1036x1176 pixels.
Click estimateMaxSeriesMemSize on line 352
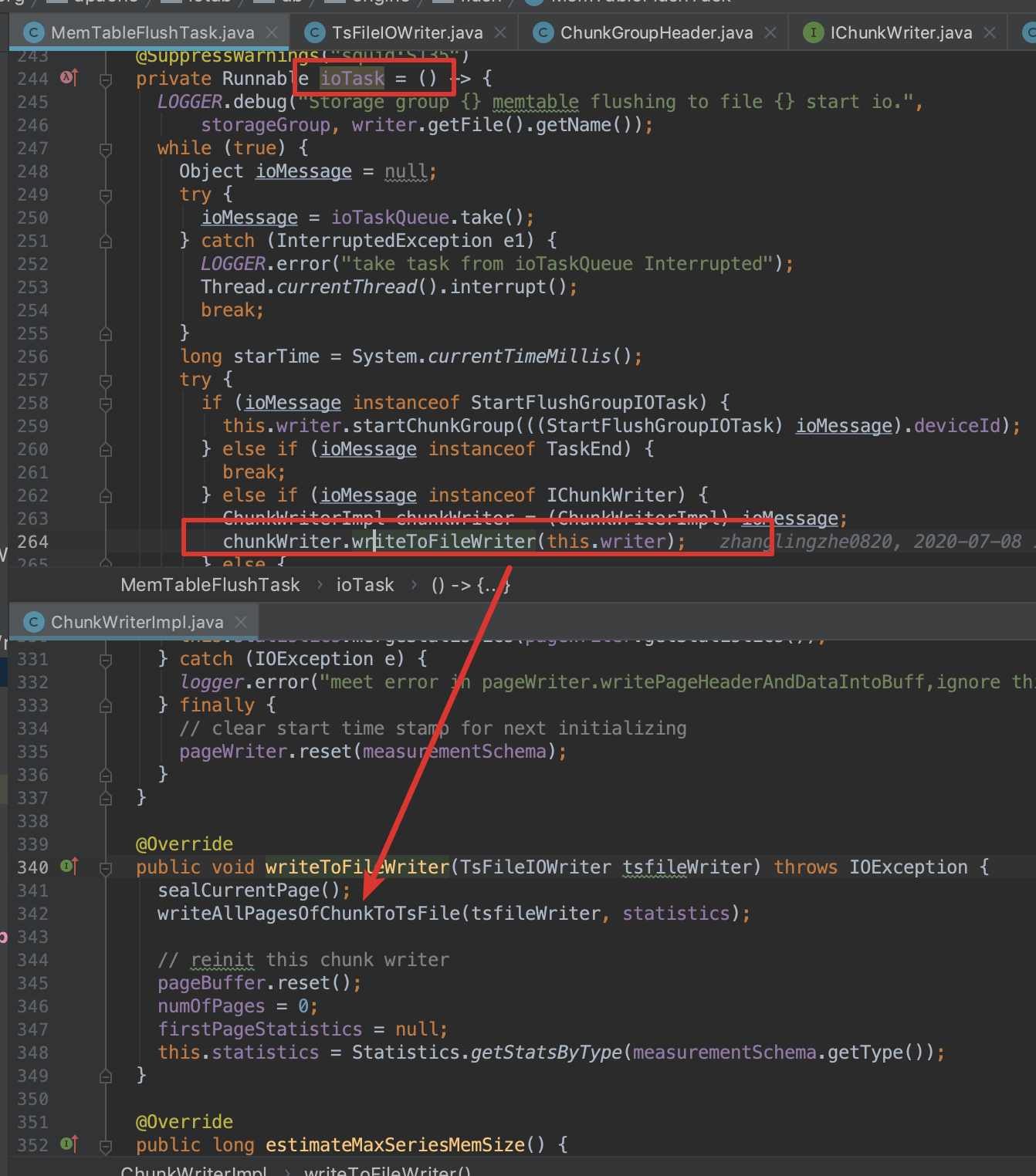point(395,1144)
